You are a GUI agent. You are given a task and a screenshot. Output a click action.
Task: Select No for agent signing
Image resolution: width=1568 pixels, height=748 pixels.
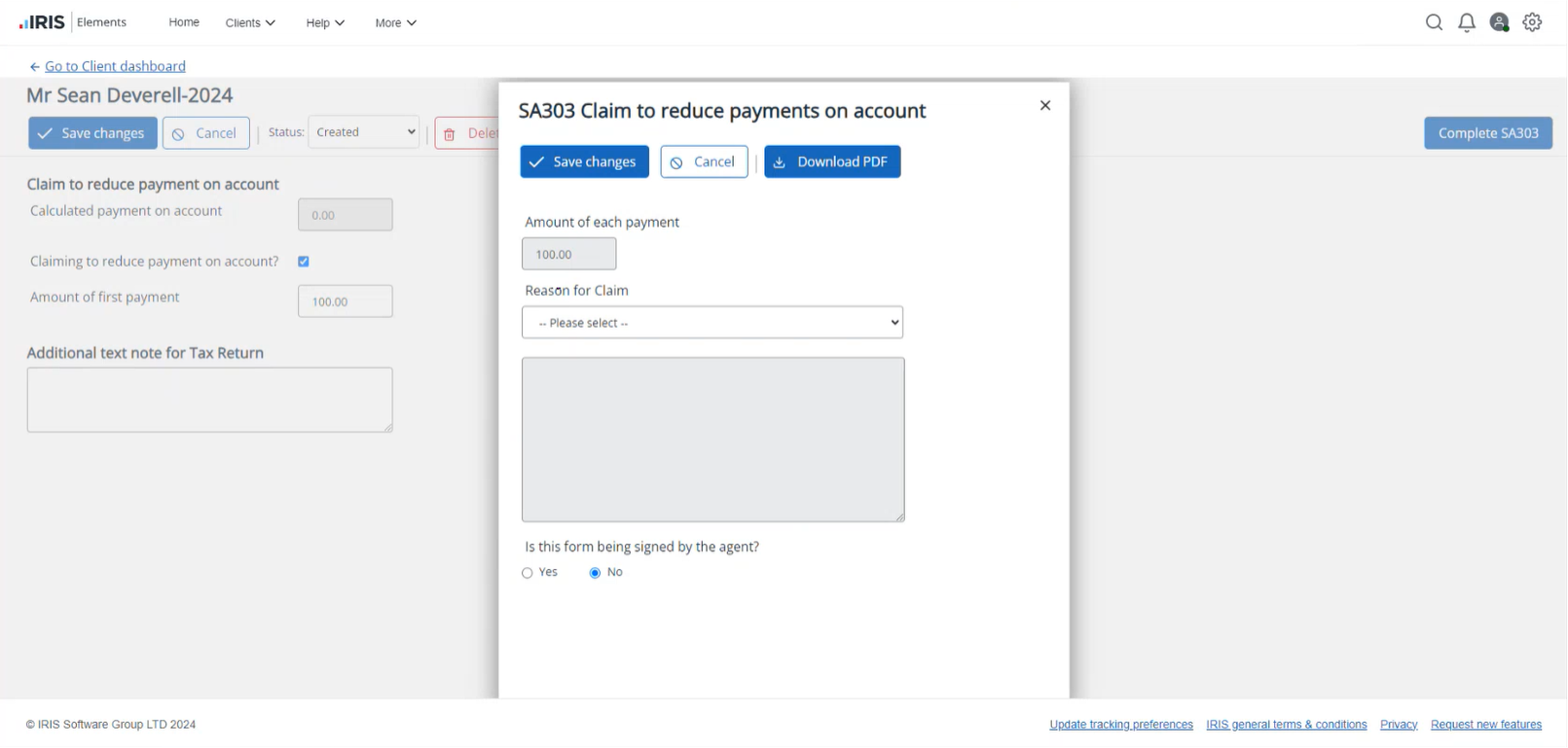(x=595, y=573)
